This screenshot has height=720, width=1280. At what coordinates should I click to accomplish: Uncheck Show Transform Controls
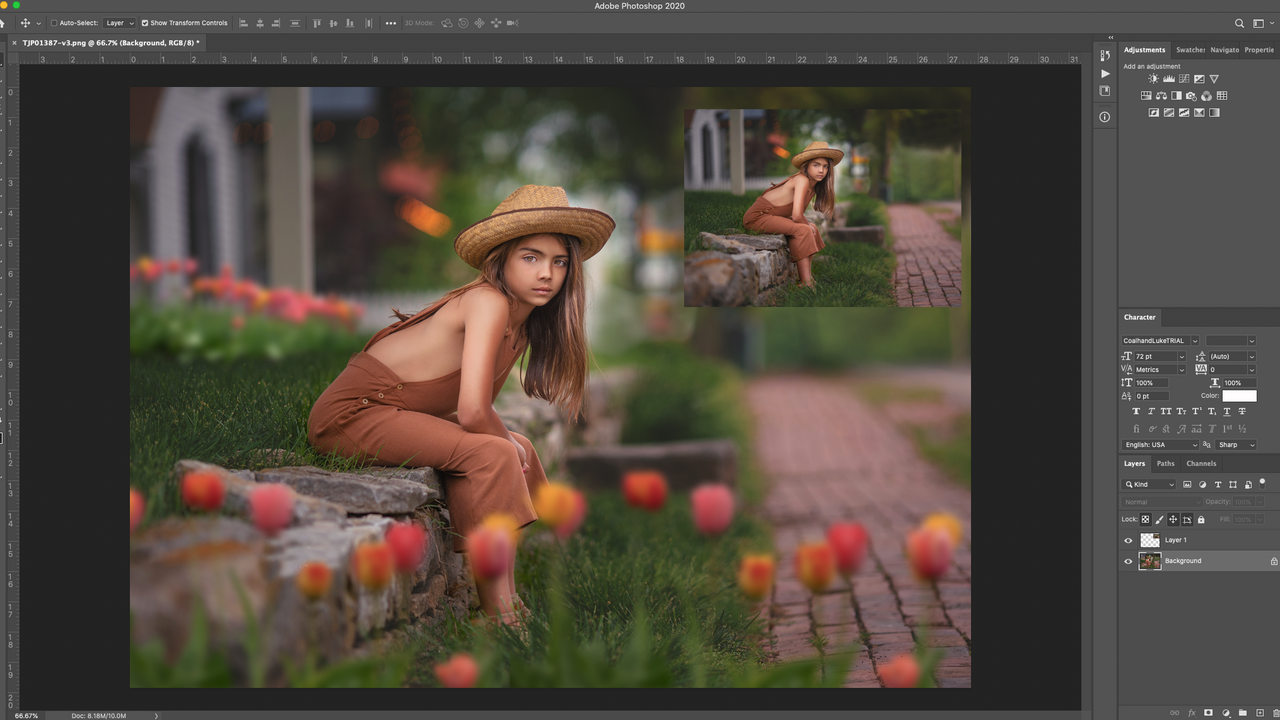(145, 23)
